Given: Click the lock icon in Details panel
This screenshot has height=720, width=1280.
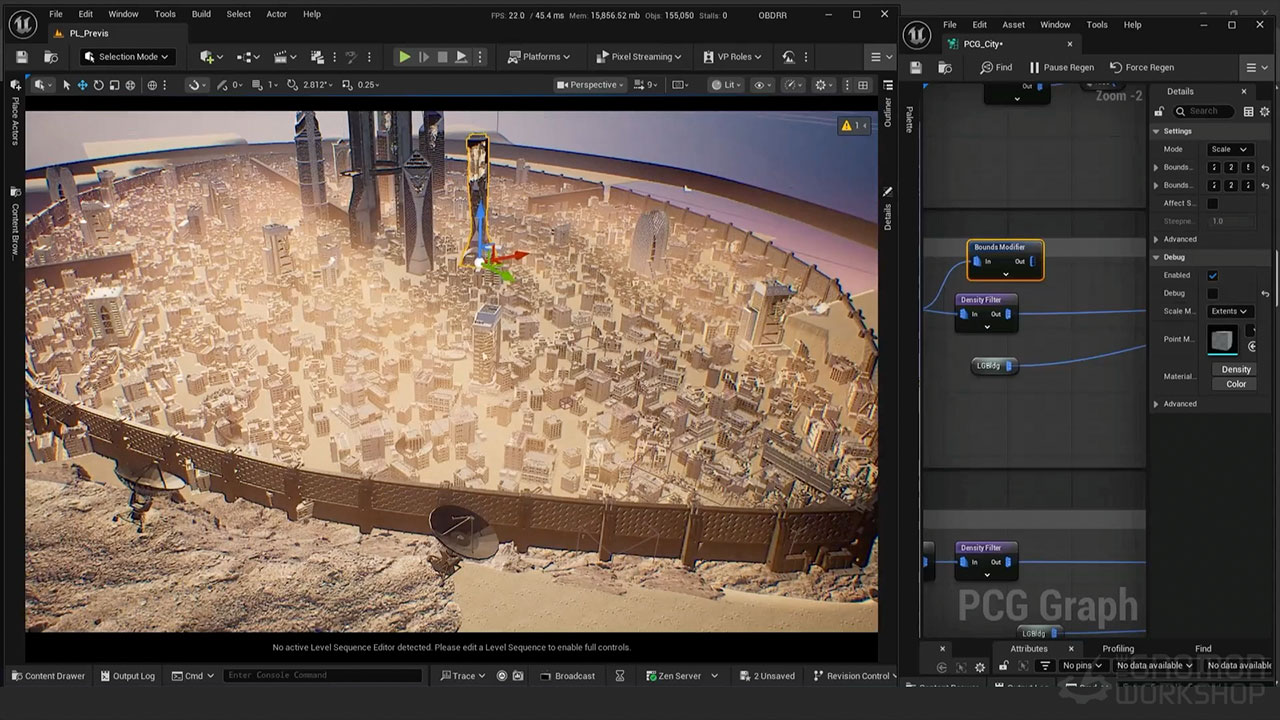Looking at the screenshot, I should tap(1160, 111).
